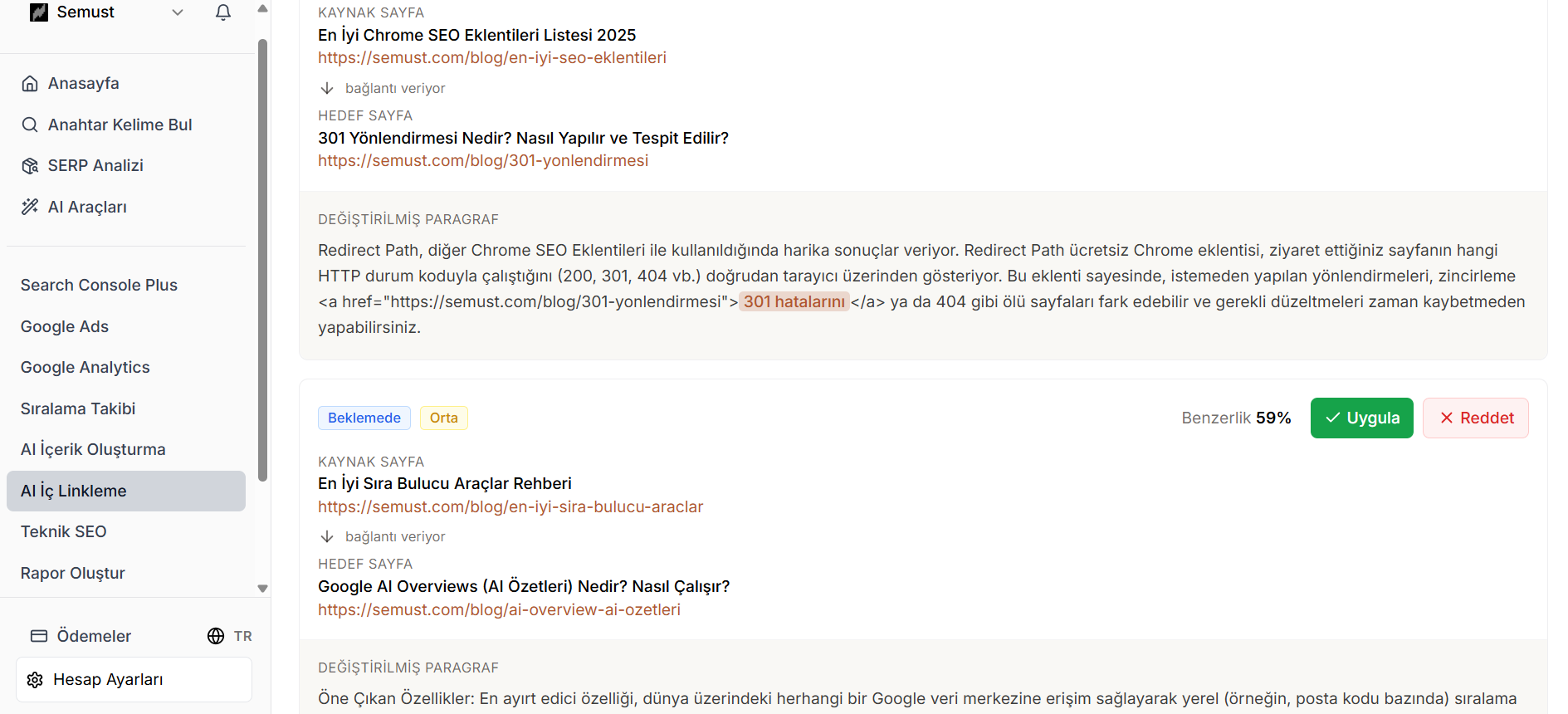Click the AI Araçları magic wand icon
1568x714 pixels.
[30, 207]
